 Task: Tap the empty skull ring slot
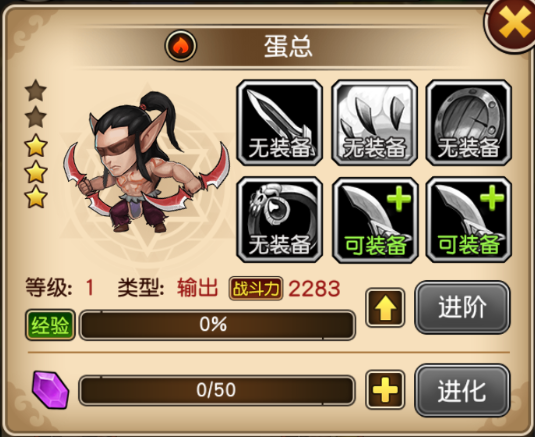pyautogui.click(x=279, y=220)
